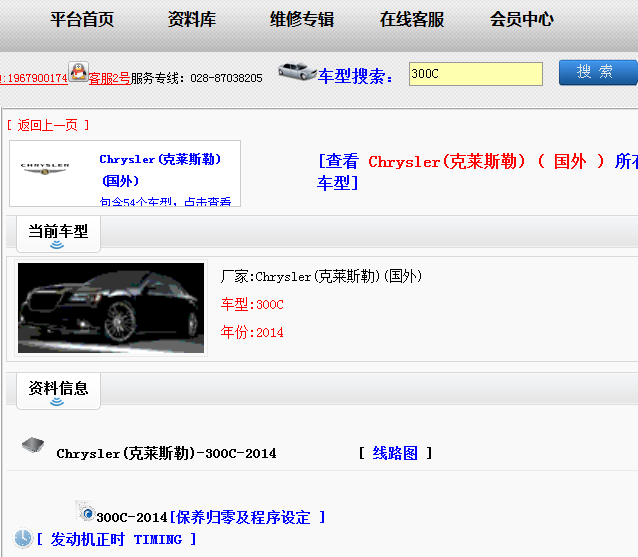Click the blue wave icon under 资料信息
Viewport: 638px width, 557px height.
click(x=57, y=402)
